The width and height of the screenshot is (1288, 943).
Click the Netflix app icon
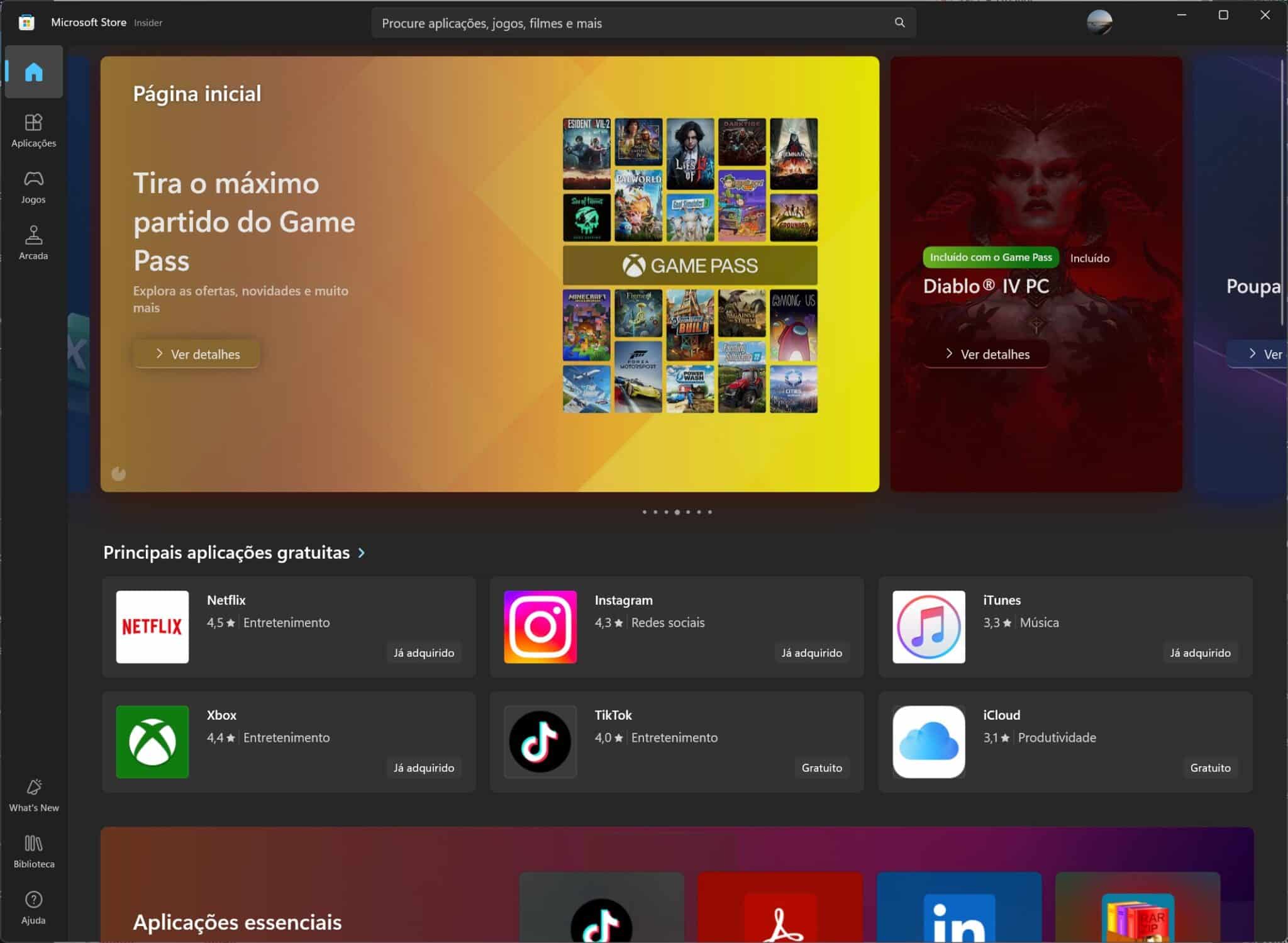click(x=152, y=626)
